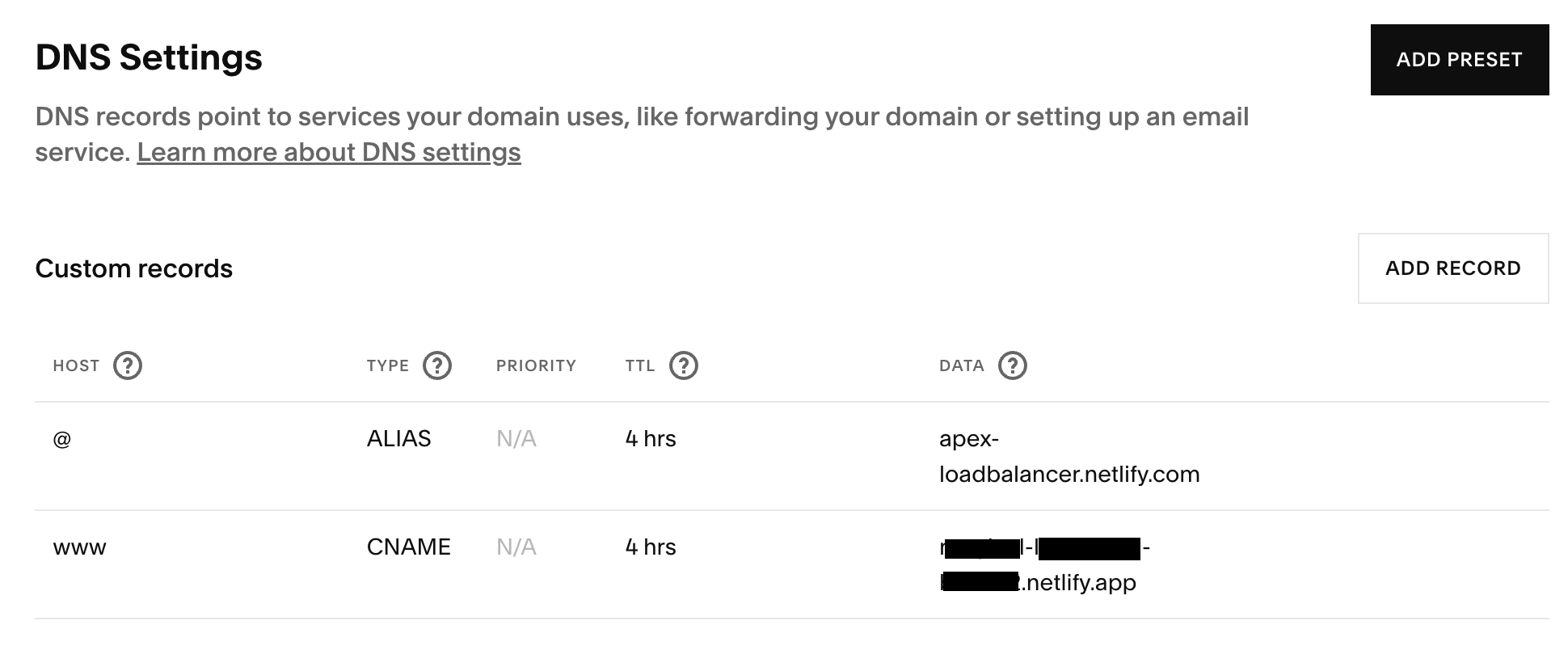Click the N/A priority in the CNAME row
The width and height of the screenshot is (1568, 663).
[516, 547]
